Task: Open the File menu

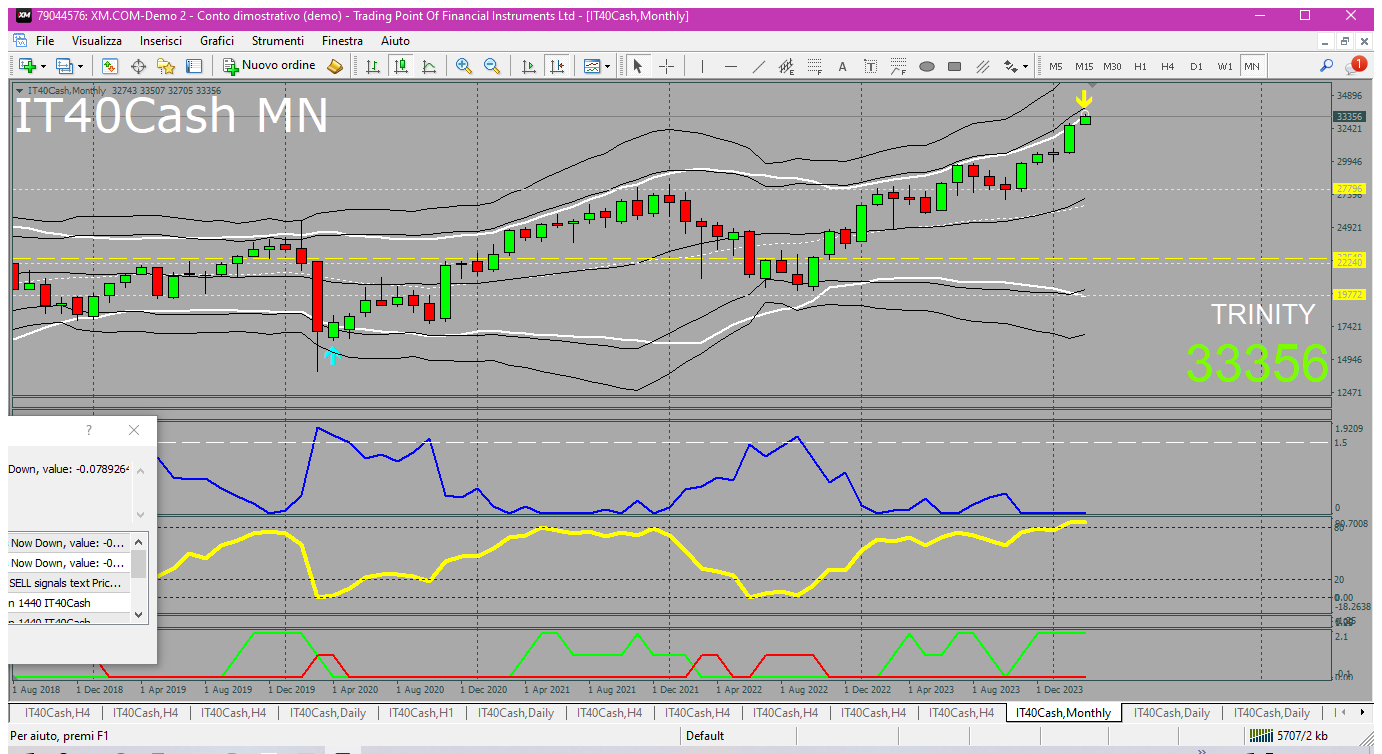Action: tap(45, 41)
